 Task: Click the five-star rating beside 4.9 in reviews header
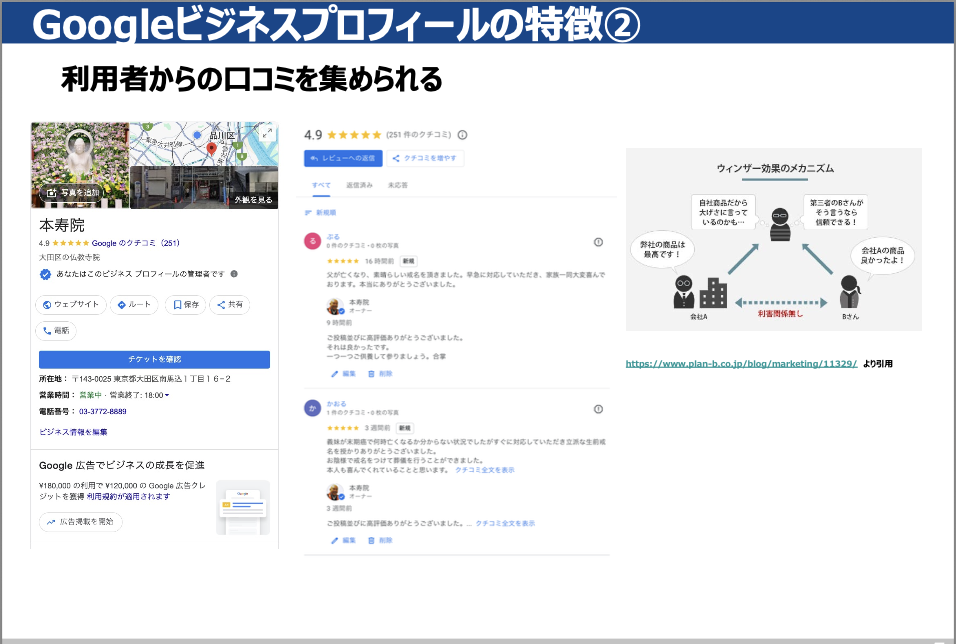(354, 135)
